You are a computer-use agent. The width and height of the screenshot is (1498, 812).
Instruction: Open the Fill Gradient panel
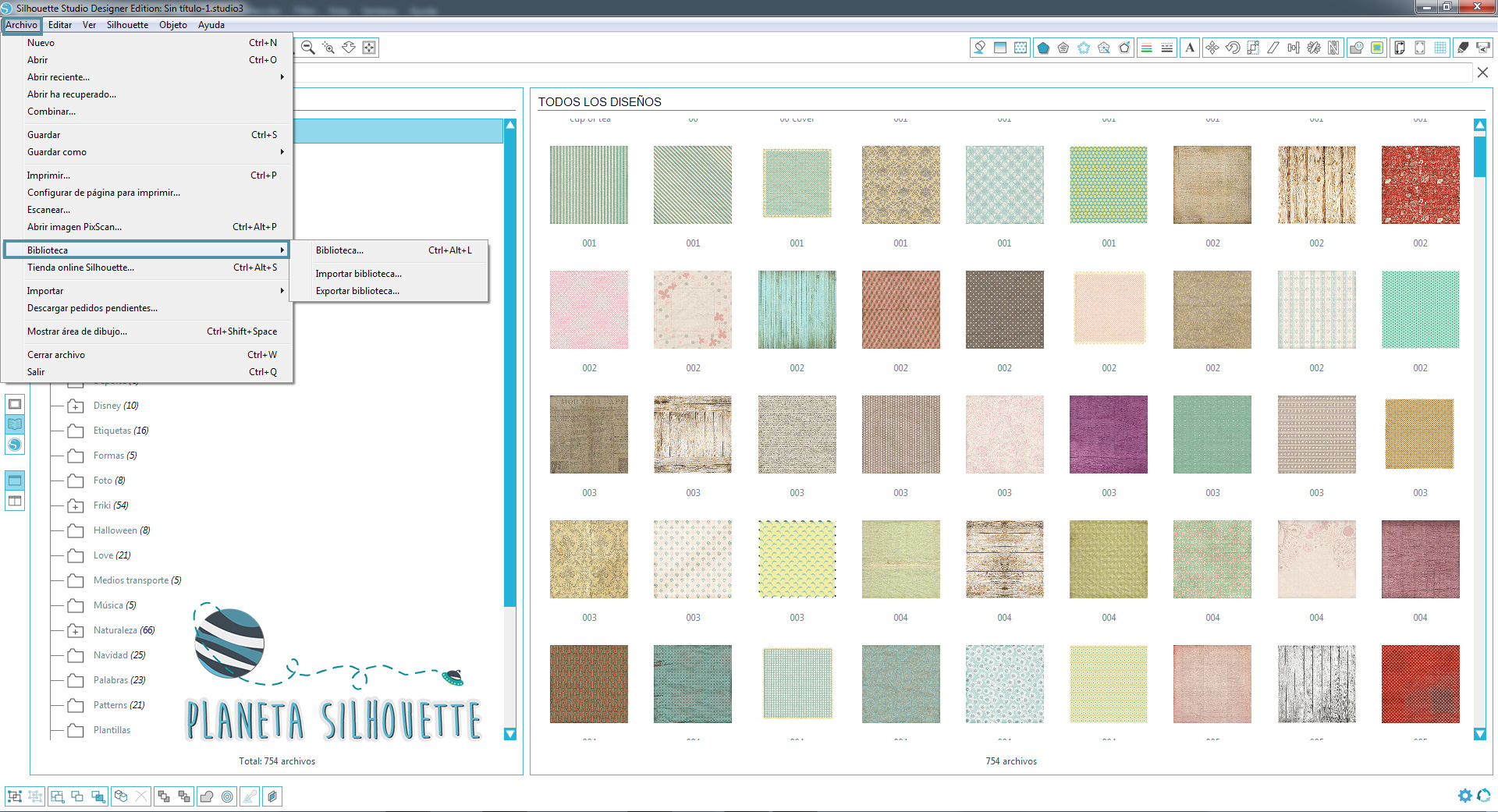tap(1000, 48)
